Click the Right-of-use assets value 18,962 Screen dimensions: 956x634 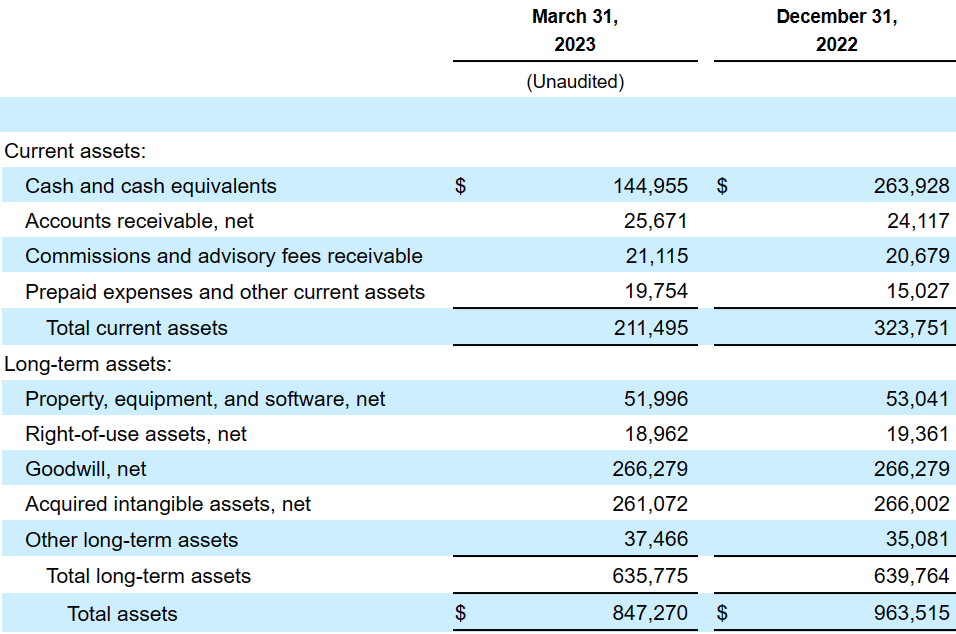click(x=656, y=434)
